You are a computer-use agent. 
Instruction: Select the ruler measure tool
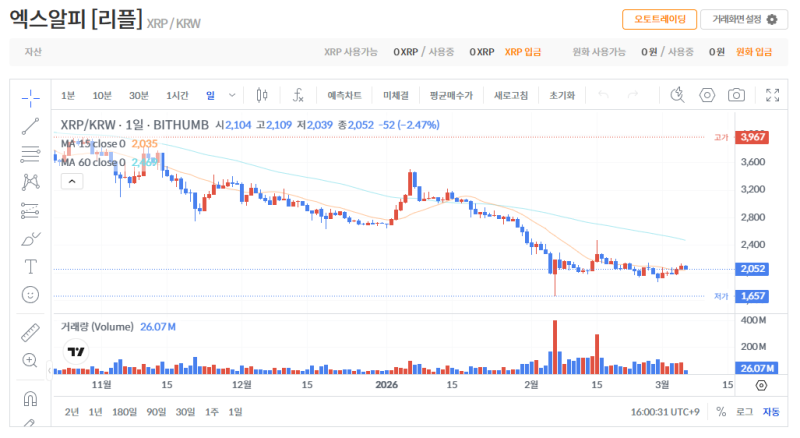[31, 332]
